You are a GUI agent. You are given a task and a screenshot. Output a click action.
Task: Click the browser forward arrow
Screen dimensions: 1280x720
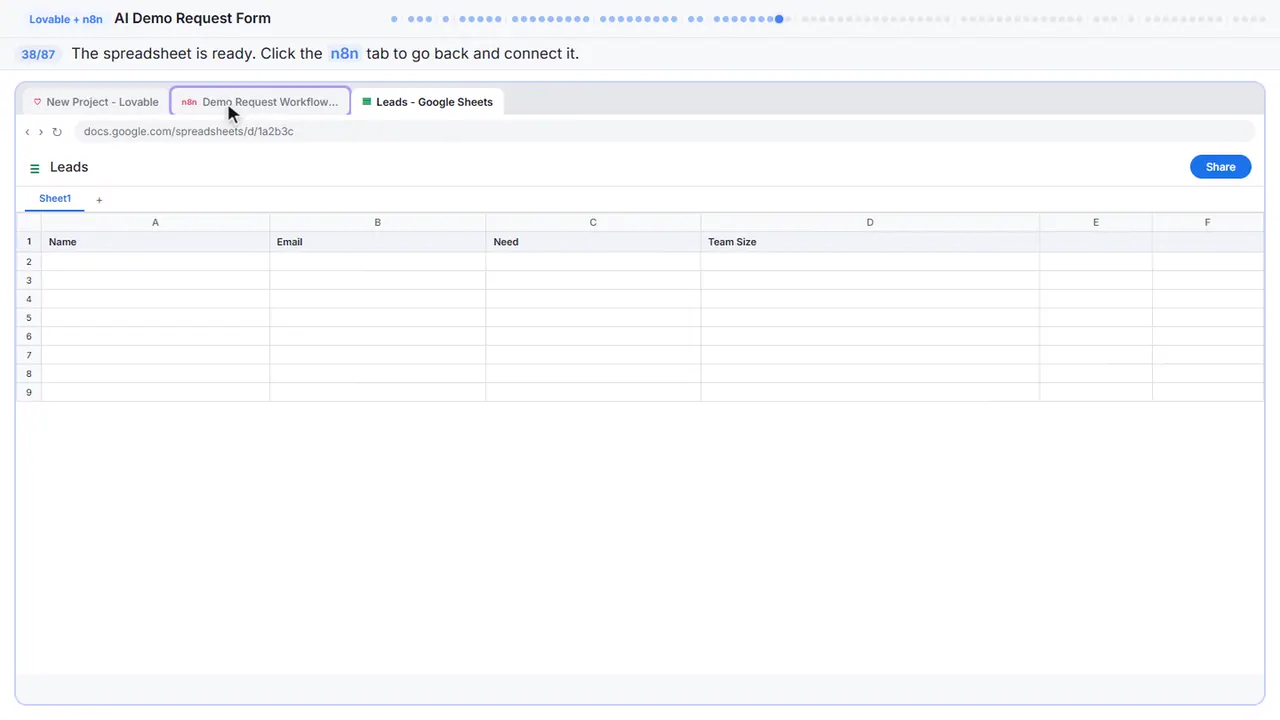pyautogui.click(x=41, y=131)
